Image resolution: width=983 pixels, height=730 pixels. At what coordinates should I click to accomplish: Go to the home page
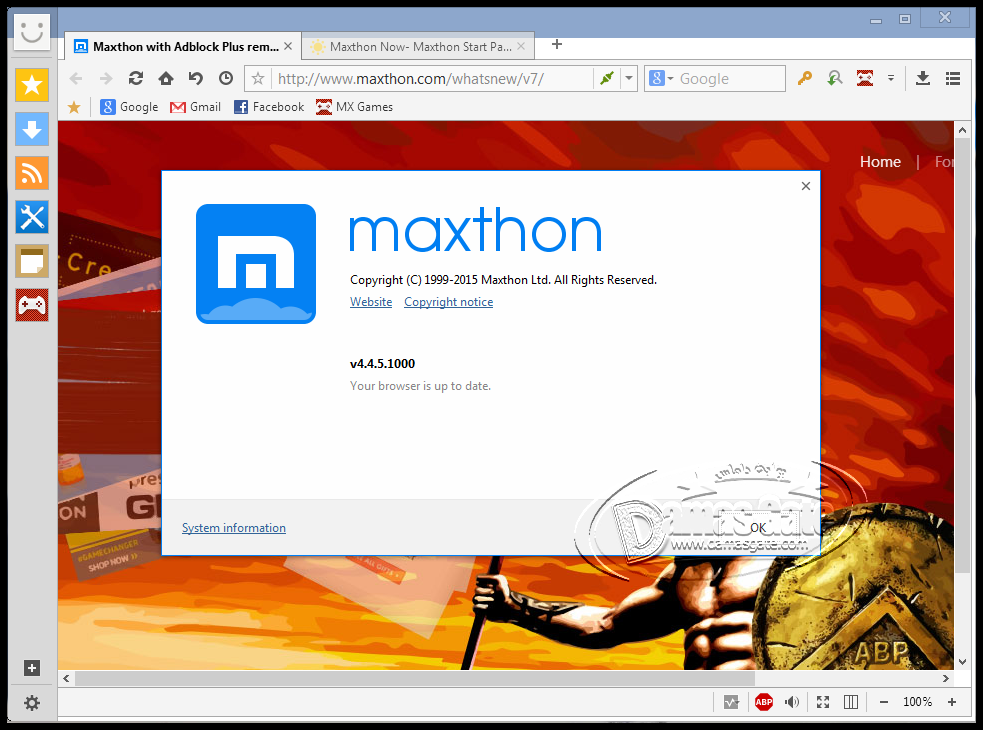click(x=166, y=78)
